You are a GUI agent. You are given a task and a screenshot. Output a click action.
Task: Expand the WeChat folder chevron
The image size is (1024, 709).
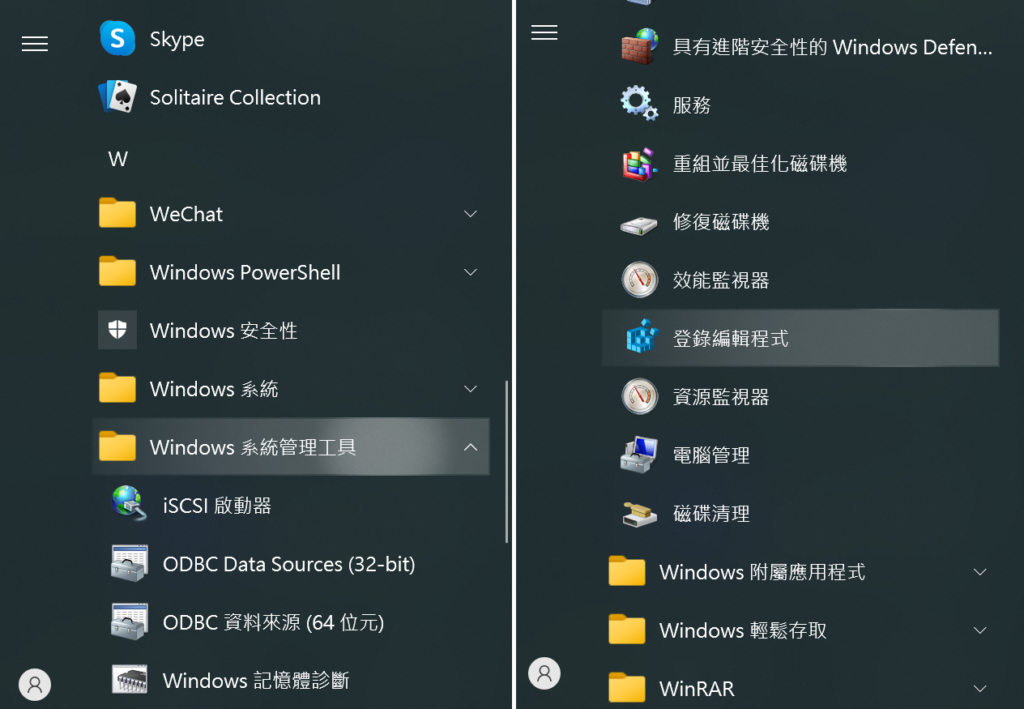[470, 214]
